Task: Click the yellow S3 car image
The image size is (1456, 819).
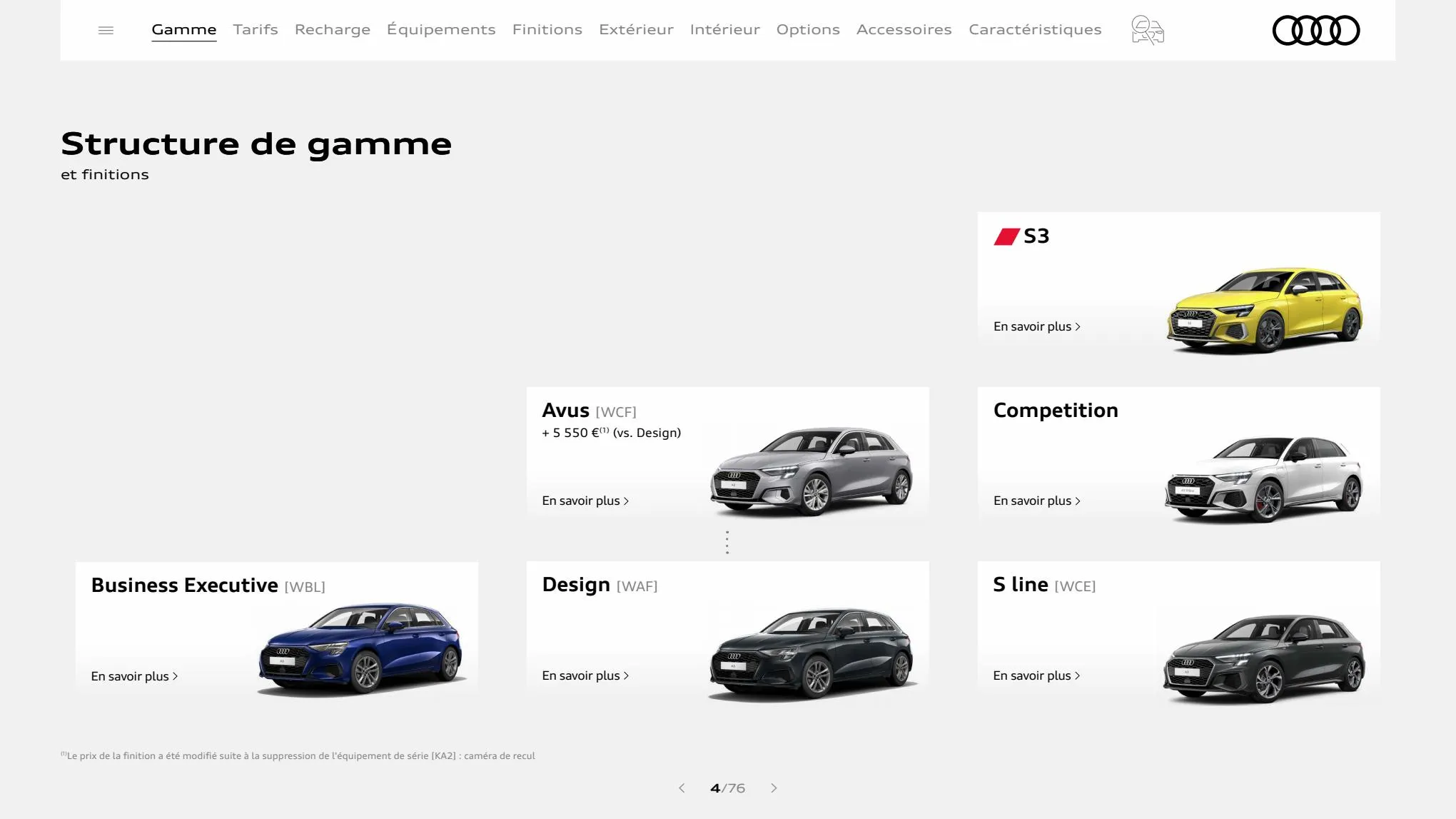Action: (x=1264, y=311)
